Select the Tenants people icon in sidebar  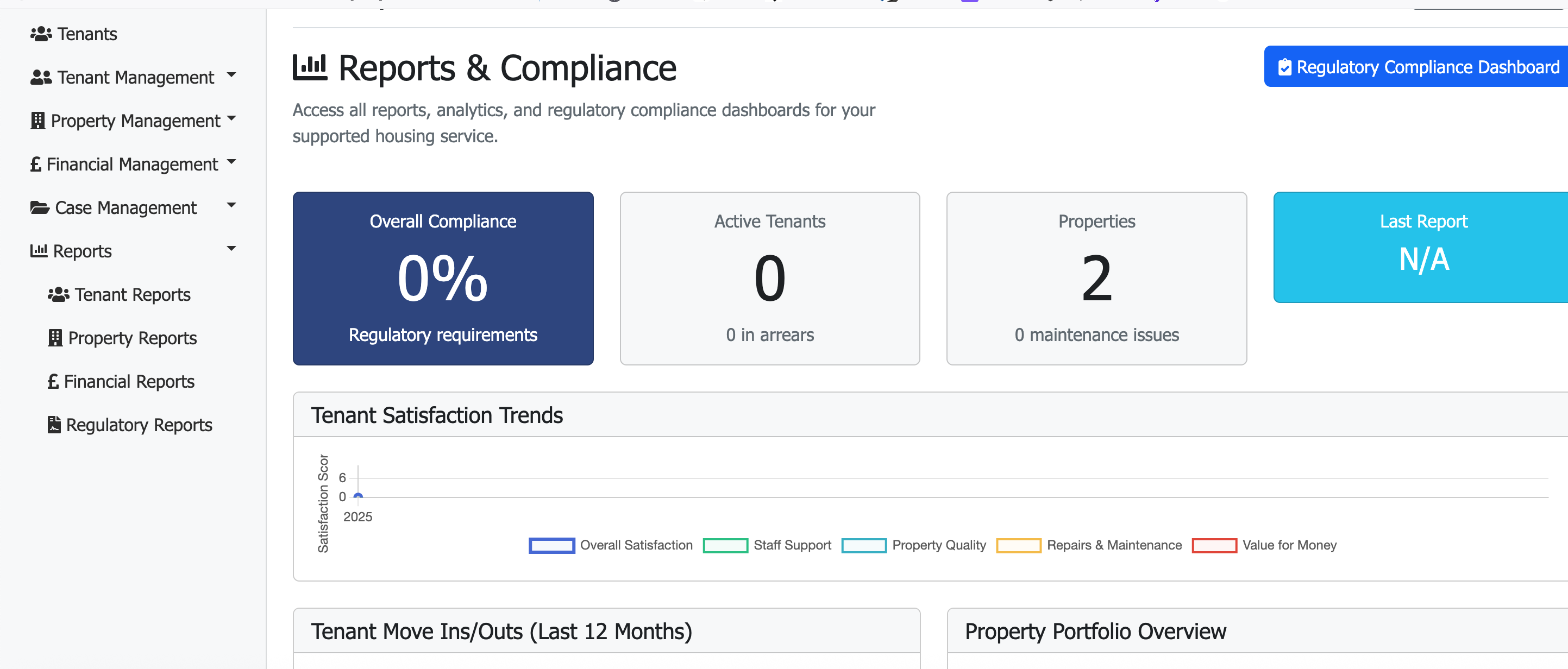pos(41,34)
